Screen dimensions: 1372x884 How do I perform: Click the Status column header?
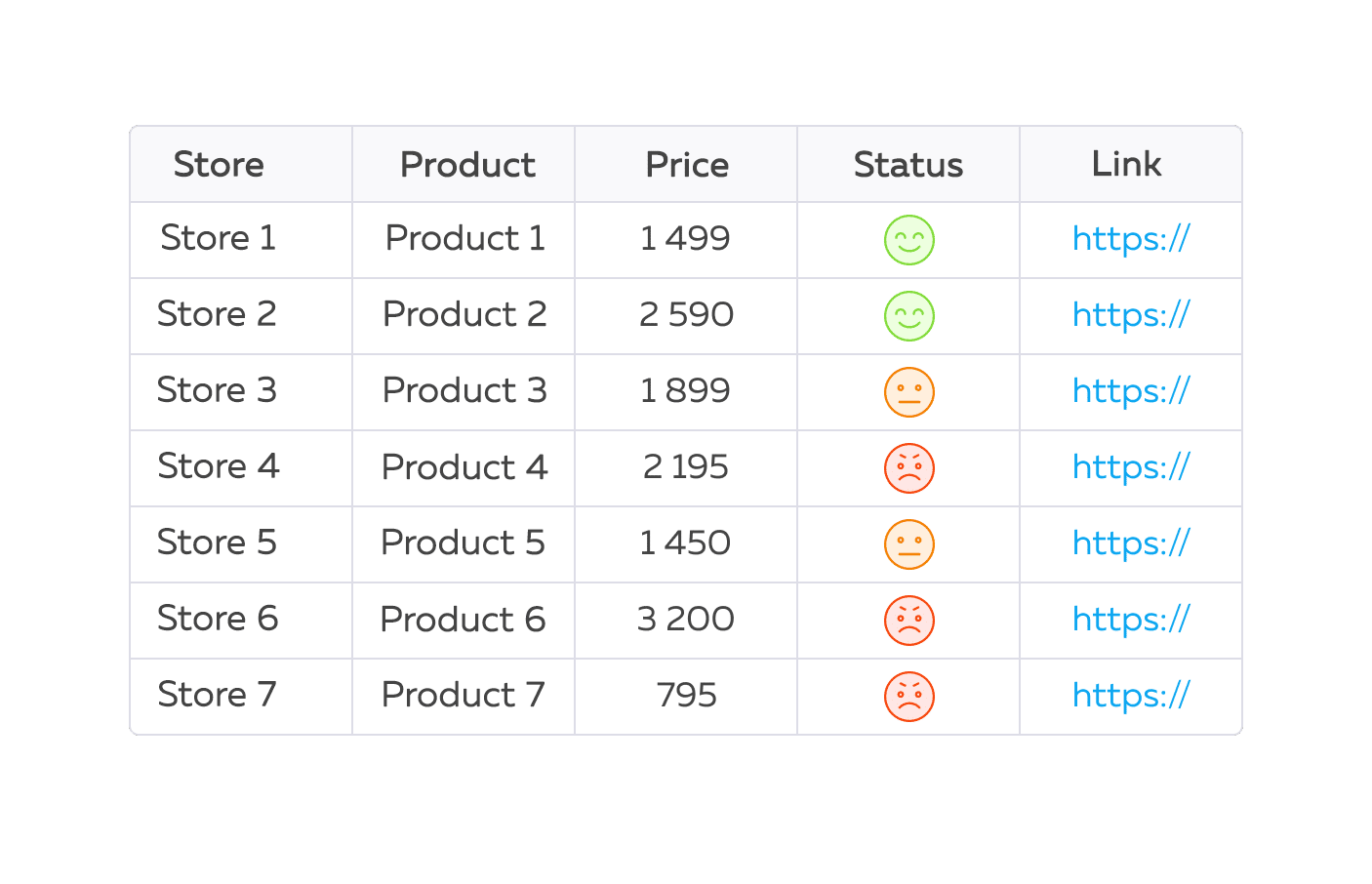[x=908, y=165]
